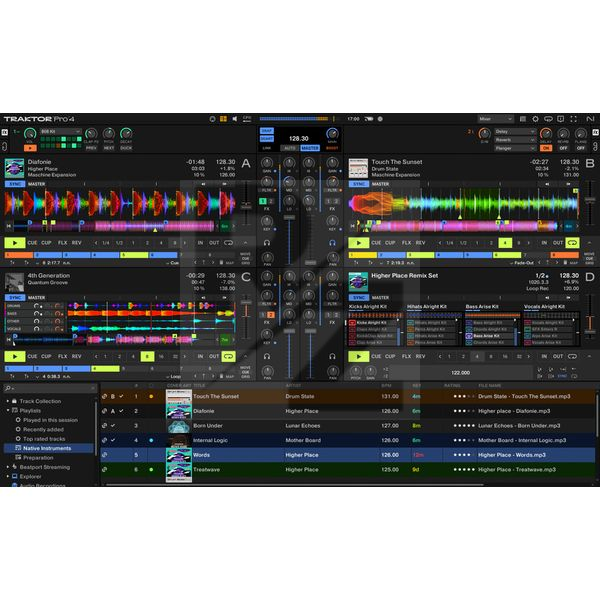Set loop IN point on Deck A

click(x=200, y=243)
